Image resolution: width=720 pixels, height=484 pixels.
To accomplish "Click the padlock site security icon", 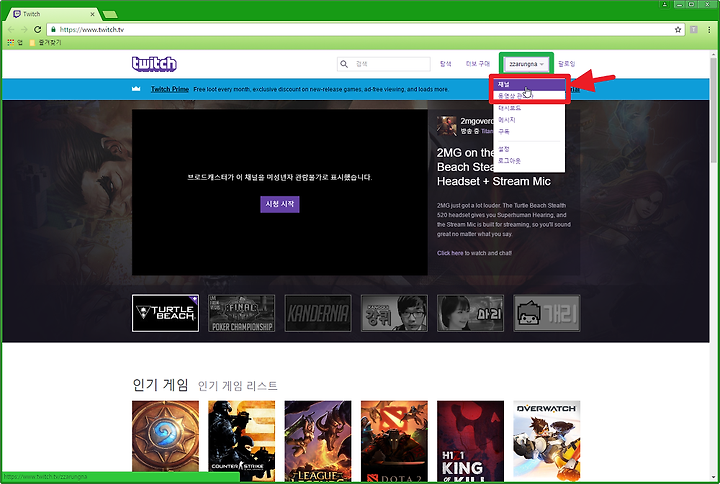I will pyautogui.click(x=53, y=29).
